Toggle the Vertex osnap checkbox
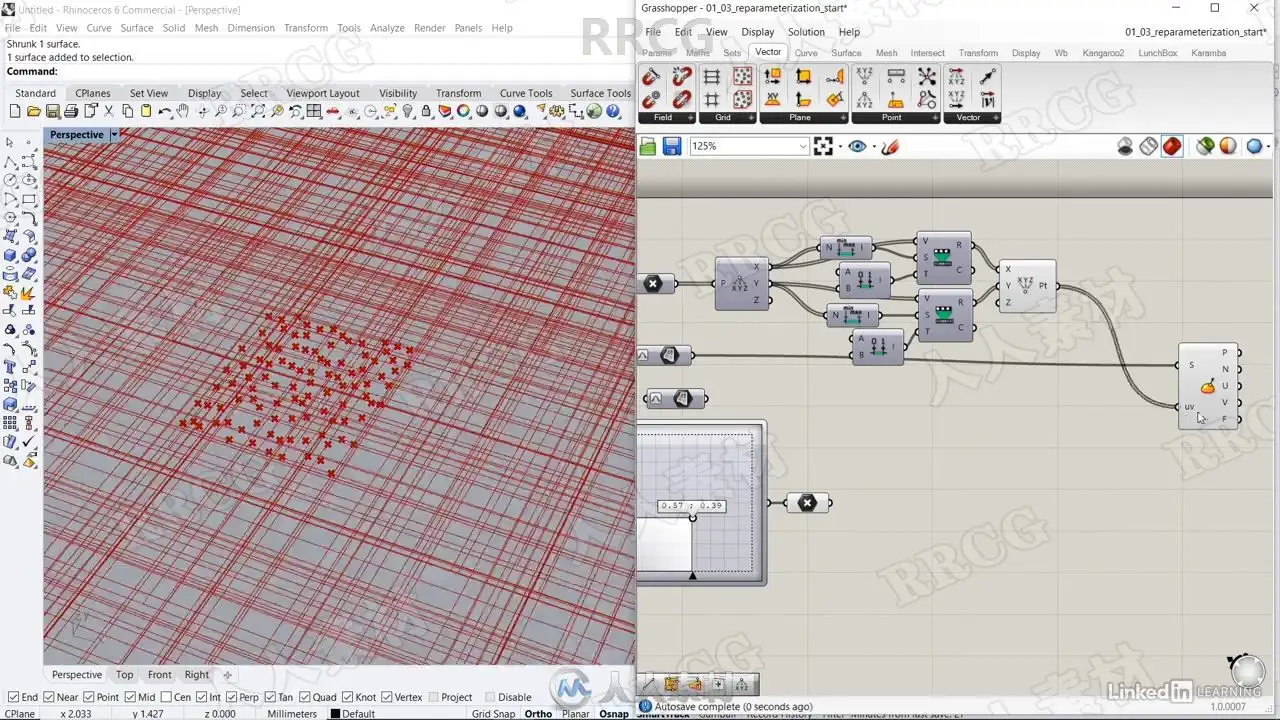 [386, 697]
